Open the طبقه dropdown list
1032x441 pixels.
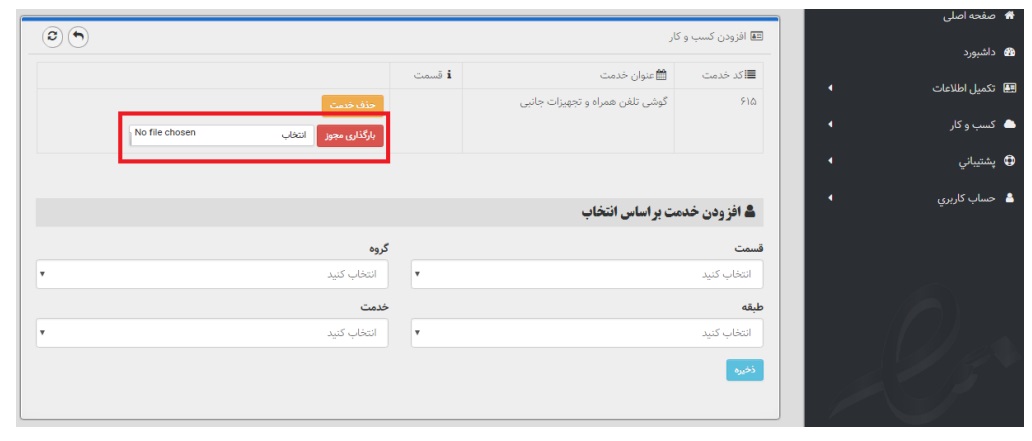click(x=587, y=333)
